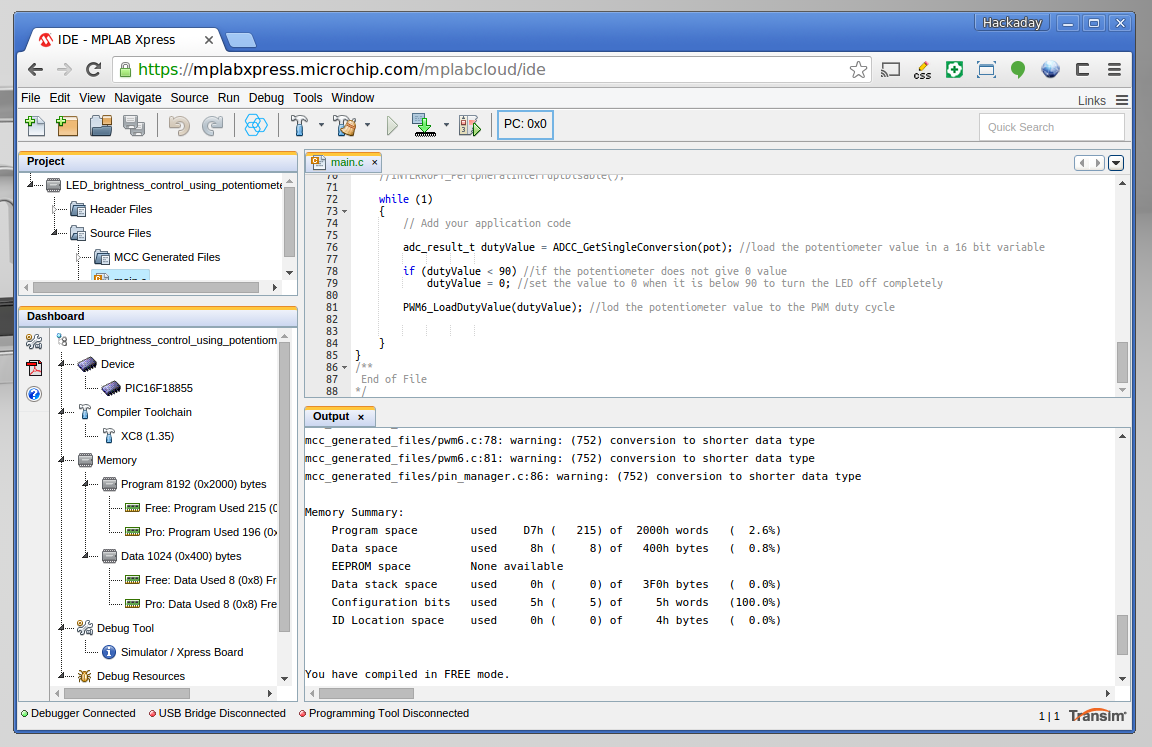Open the PDF datasheet icon in Dashboard
The width and height of the screenshot is (1152, 747).
34,367
